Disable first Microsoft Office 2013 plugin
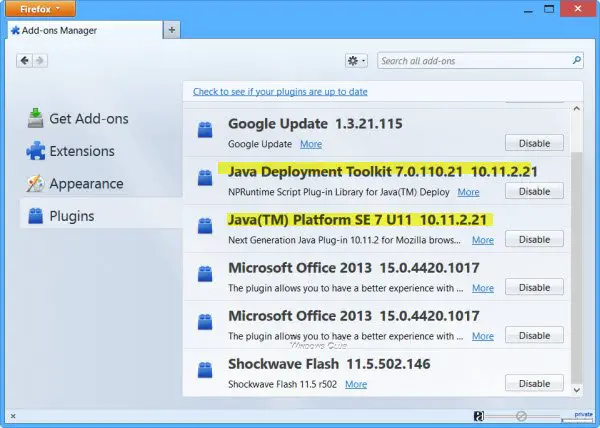This screenshot has width=600, height=428. pyautogui.click(x=534, y=287)
